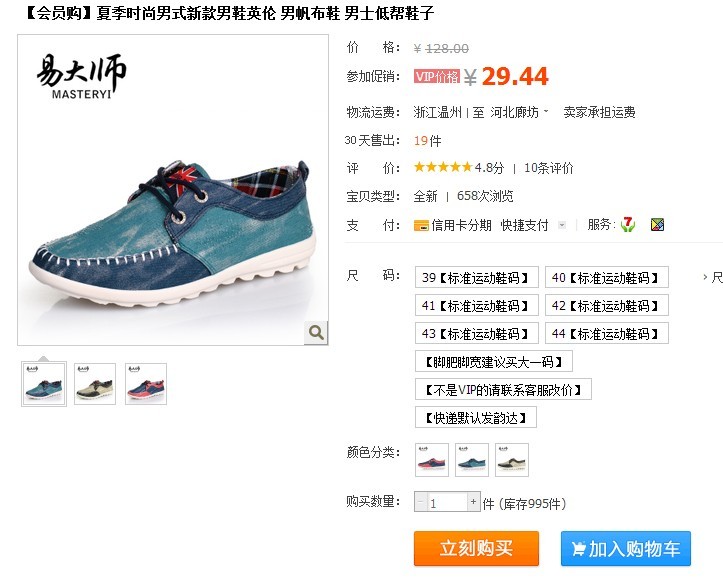Click the 易大师 MASTERYI brand logo
The width and height of the screenshot is (723, 579).
(x=81, y=77)
